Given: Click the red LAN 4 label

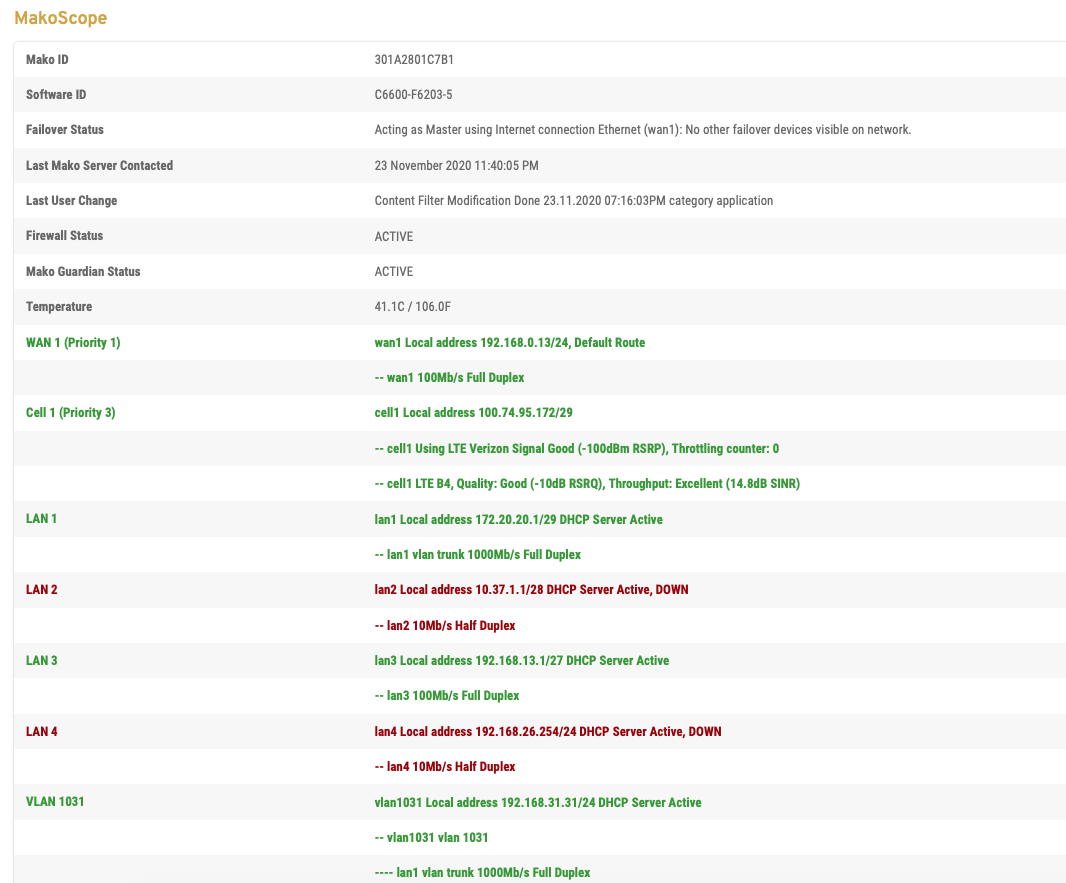Looking at the screenshot, I should [42, 732].
